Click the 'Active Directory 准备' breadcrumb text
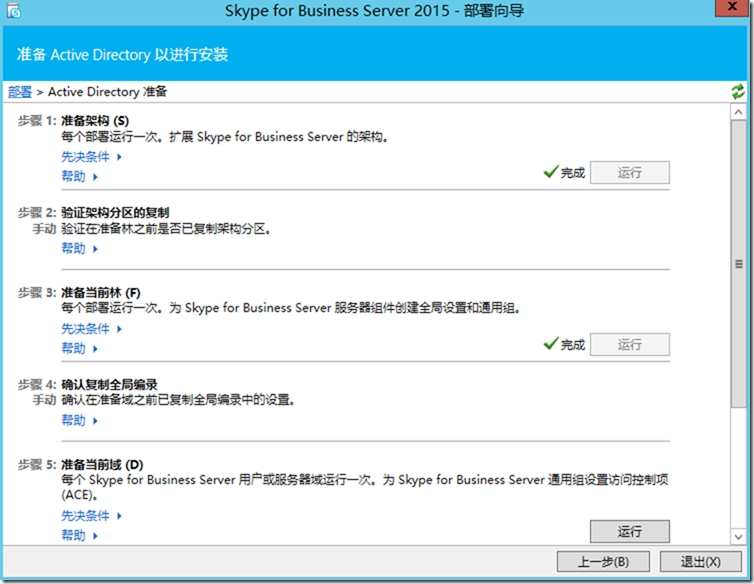 (x=107, y=91)
